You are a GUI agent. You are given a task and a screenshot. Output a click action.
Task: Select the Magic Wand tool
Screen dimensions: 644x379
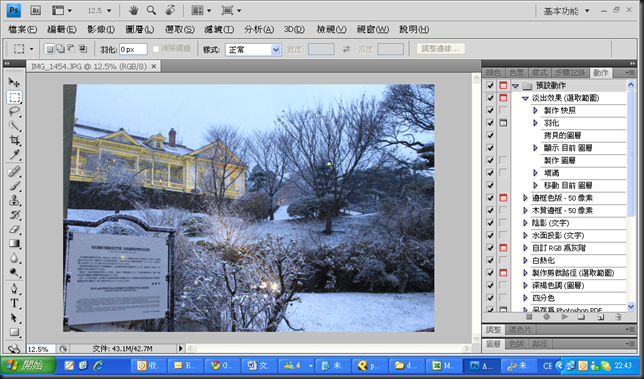tap(14, 126)
